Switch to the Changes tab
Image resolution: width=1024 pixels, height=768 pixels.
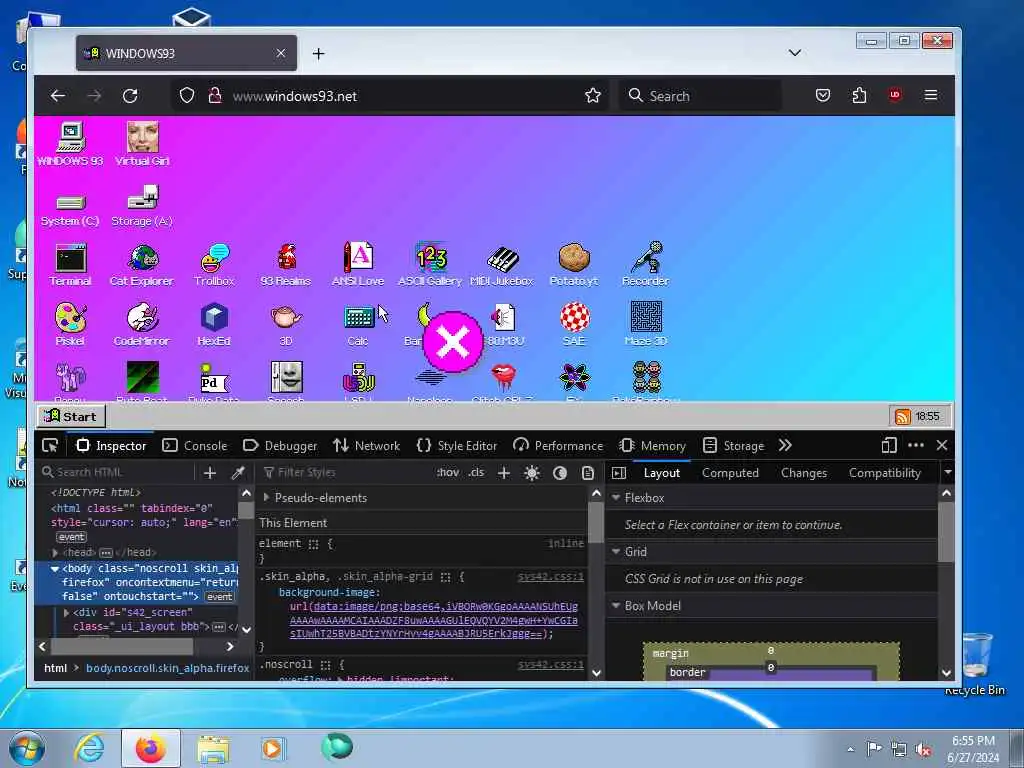[804, 473]
